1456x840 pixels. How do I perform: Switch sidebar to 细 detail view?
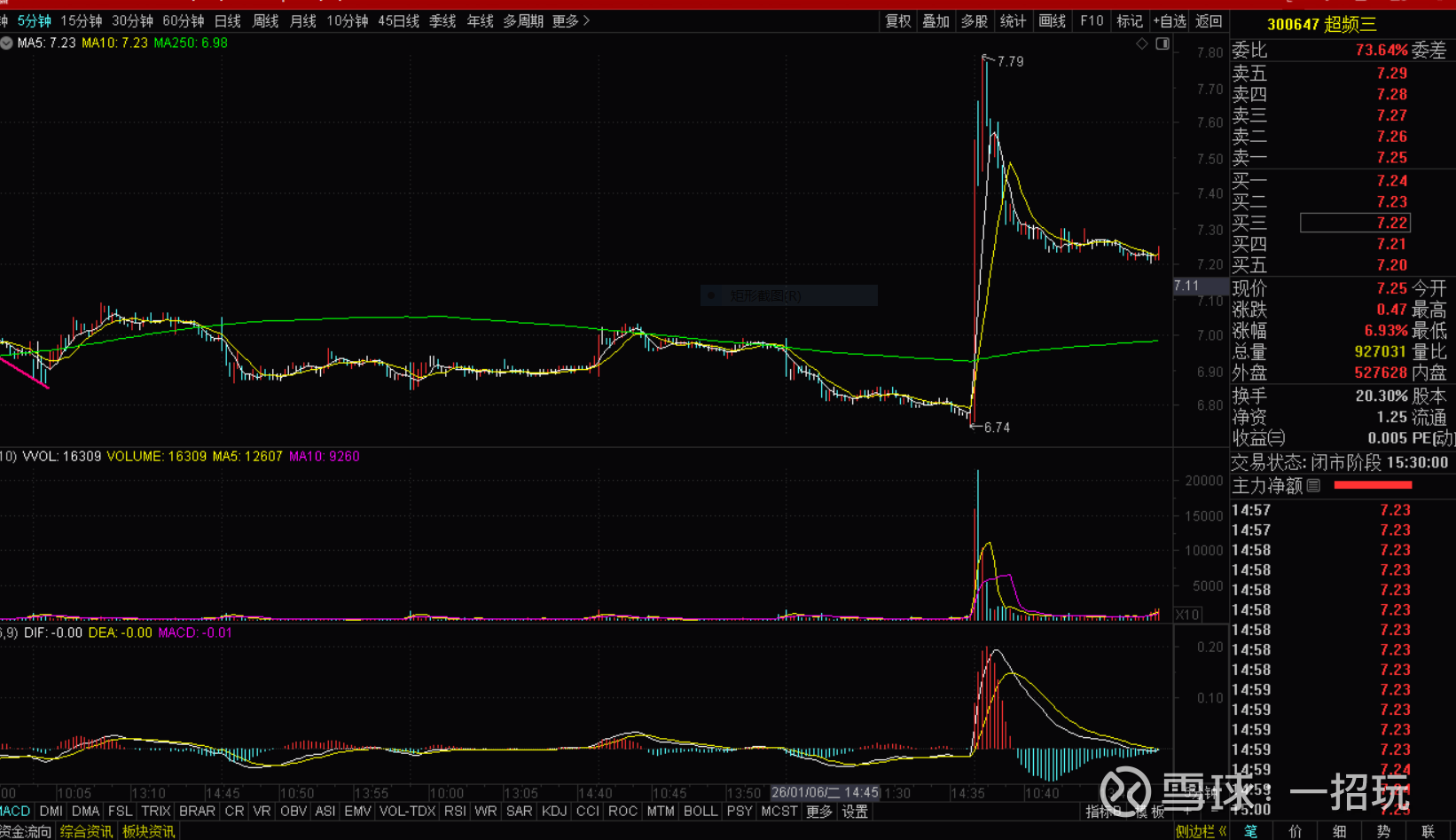pyautogui.click(x=1340, y=831)
